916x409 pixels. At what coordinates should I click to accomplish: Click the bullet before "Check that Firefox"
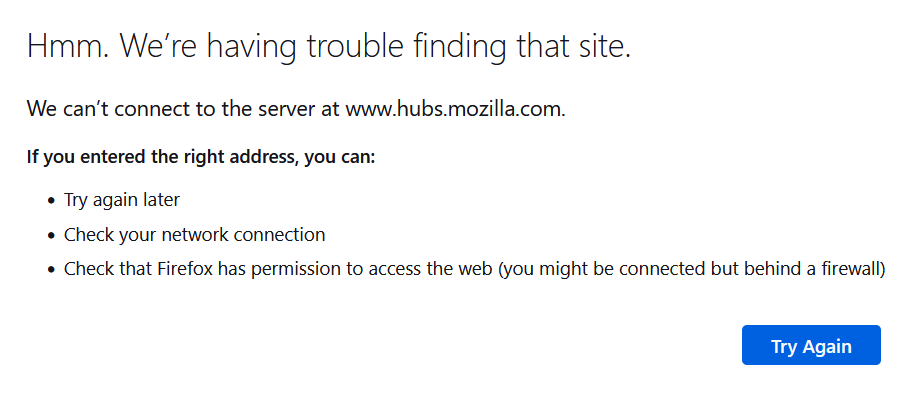pos(51,270)
